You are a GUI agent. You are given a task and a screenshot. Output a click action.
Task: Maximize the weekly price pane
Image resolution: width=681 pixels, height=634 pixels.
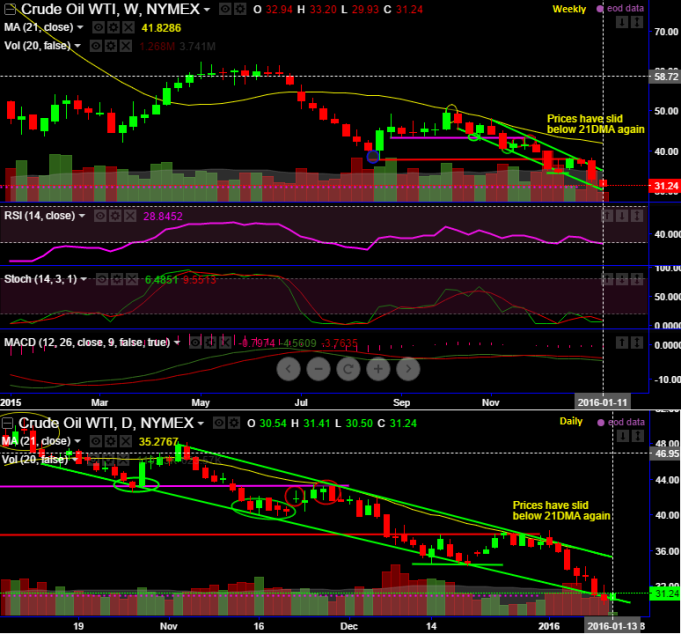pyautogui.click(x=637, y=22)
